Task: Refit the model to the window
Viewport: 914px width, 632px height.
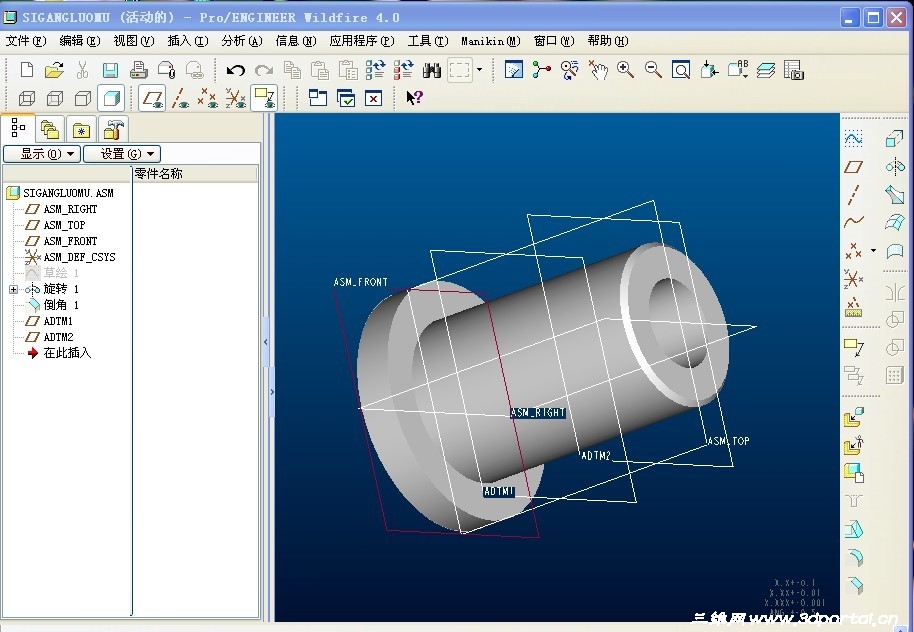Action: click(681, 70)
